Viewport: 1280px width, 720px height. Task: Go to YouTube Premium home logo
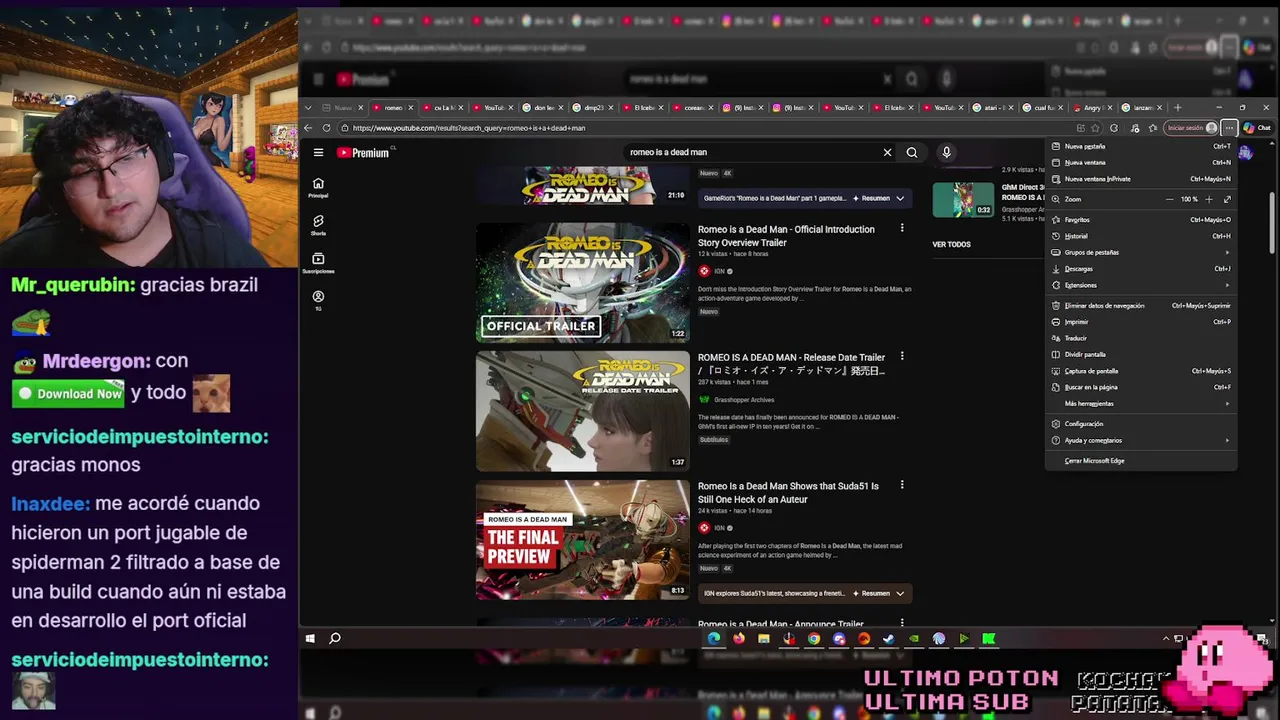click(363, 152)
